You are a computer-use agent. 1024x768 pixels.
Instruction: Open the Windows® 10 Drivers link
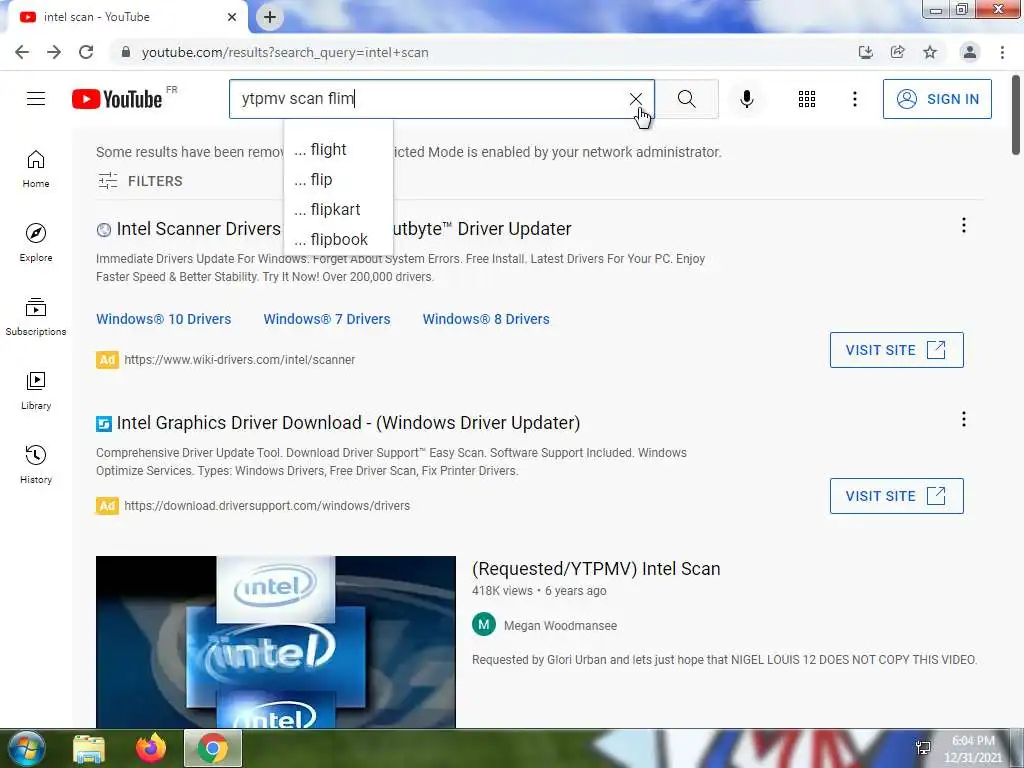click(x=163, y=319)
